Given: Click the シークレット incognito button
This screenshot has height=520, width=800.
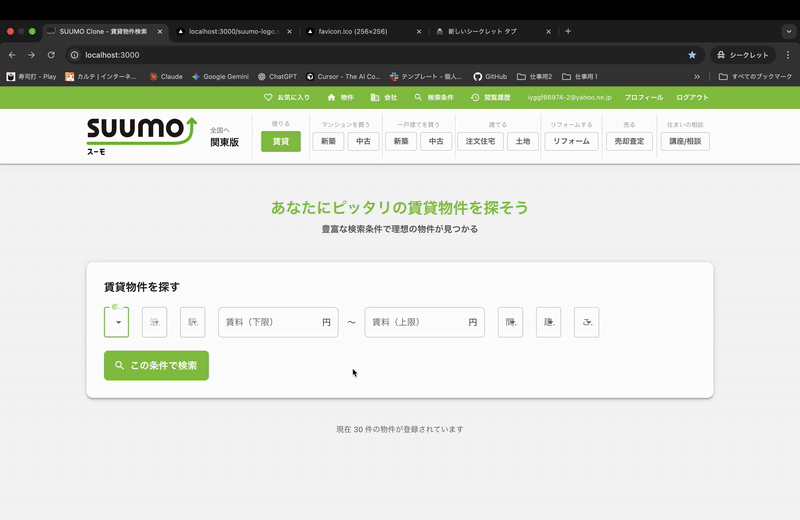Looking at the screenshot, I should (x=743, y=55).
